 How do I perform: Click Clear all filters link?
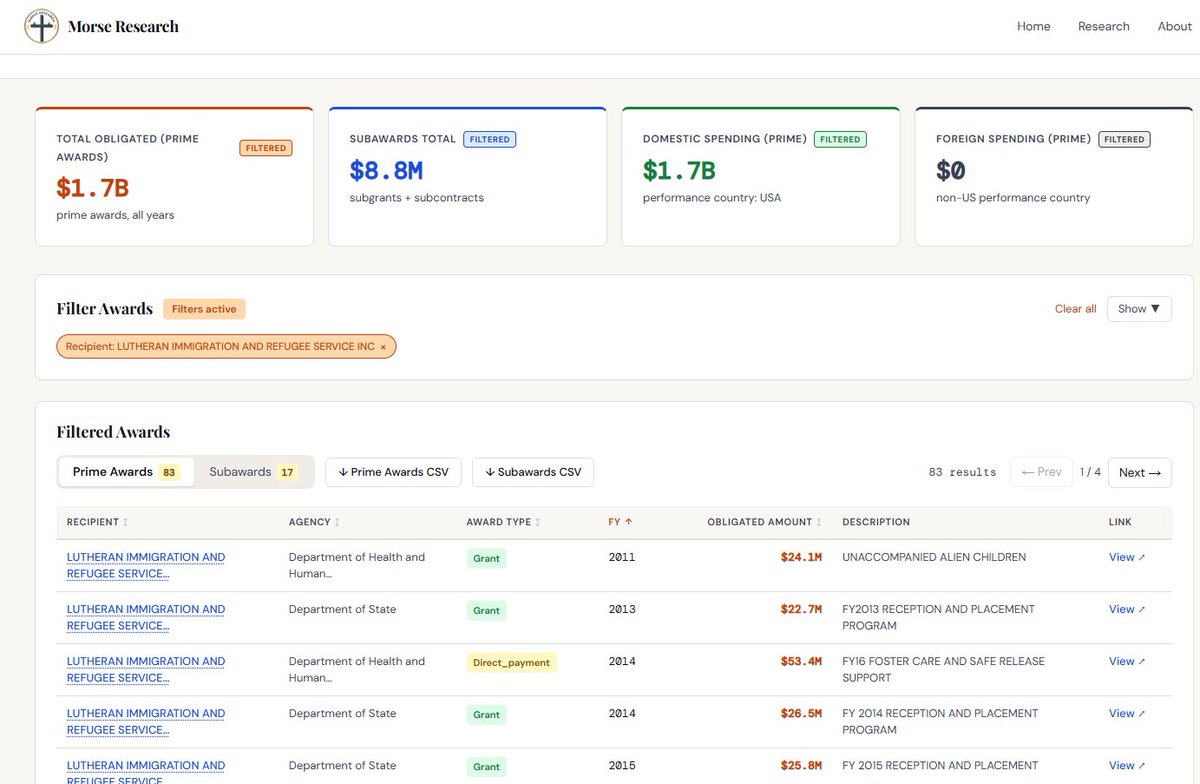pos(1075,309)
